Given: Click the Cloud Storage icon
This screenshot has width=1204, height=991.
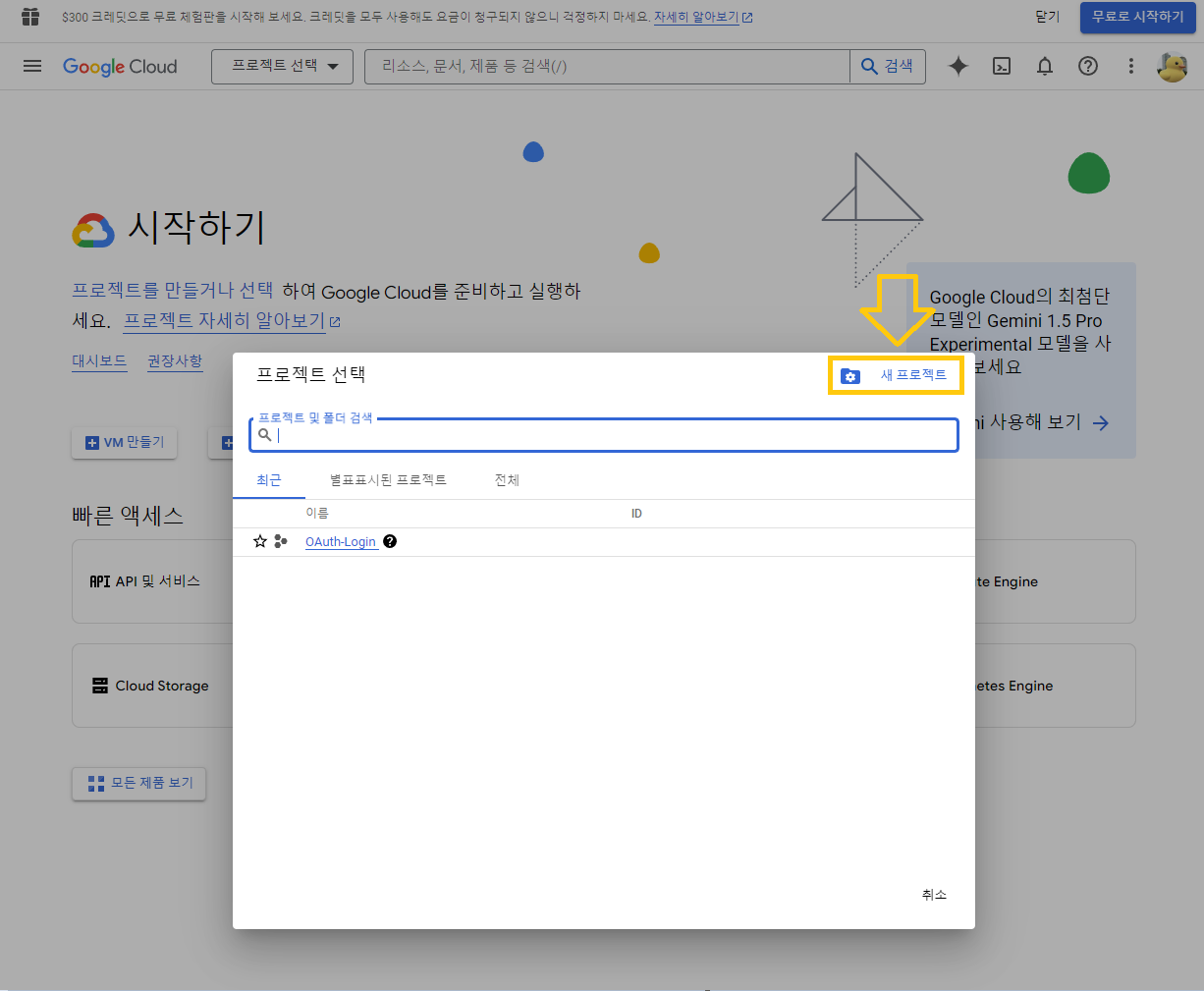Looking at the screenshot, I should pyautogui.click(x=100, y=686).
